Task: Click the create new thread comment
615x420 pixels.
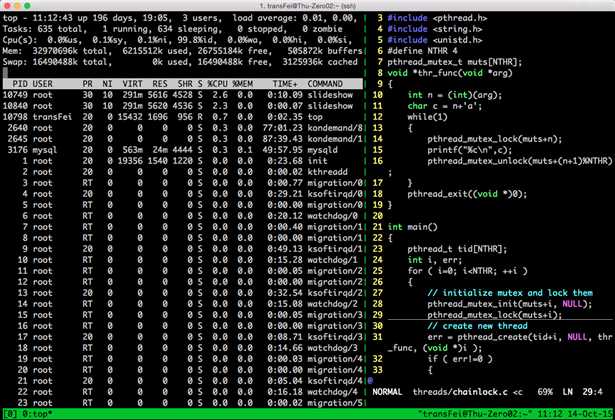Action: pos(477,326)
